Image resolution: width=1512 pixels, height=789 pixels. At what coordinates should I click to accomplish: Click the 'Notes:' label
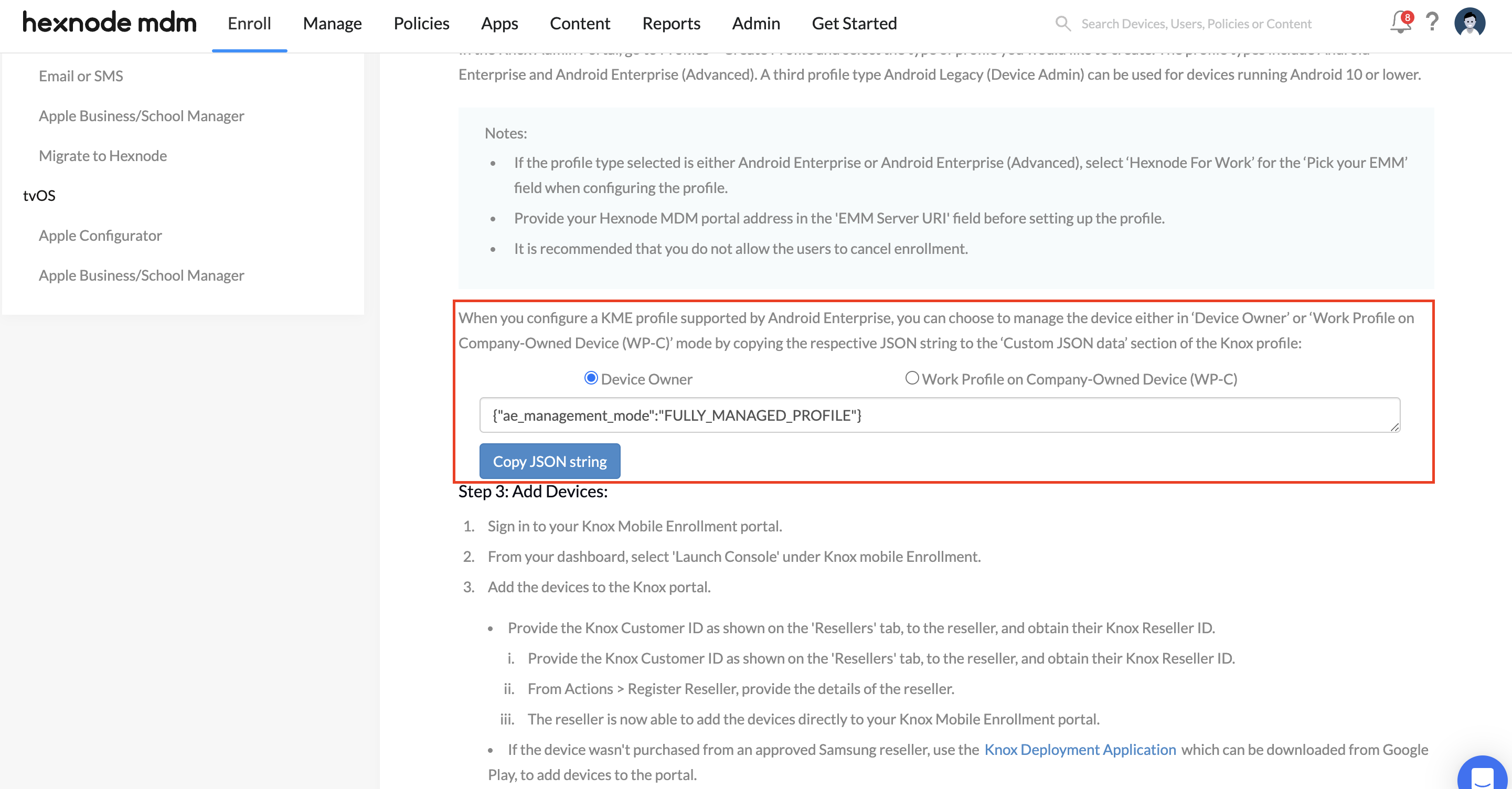click(x=506, y=133)
